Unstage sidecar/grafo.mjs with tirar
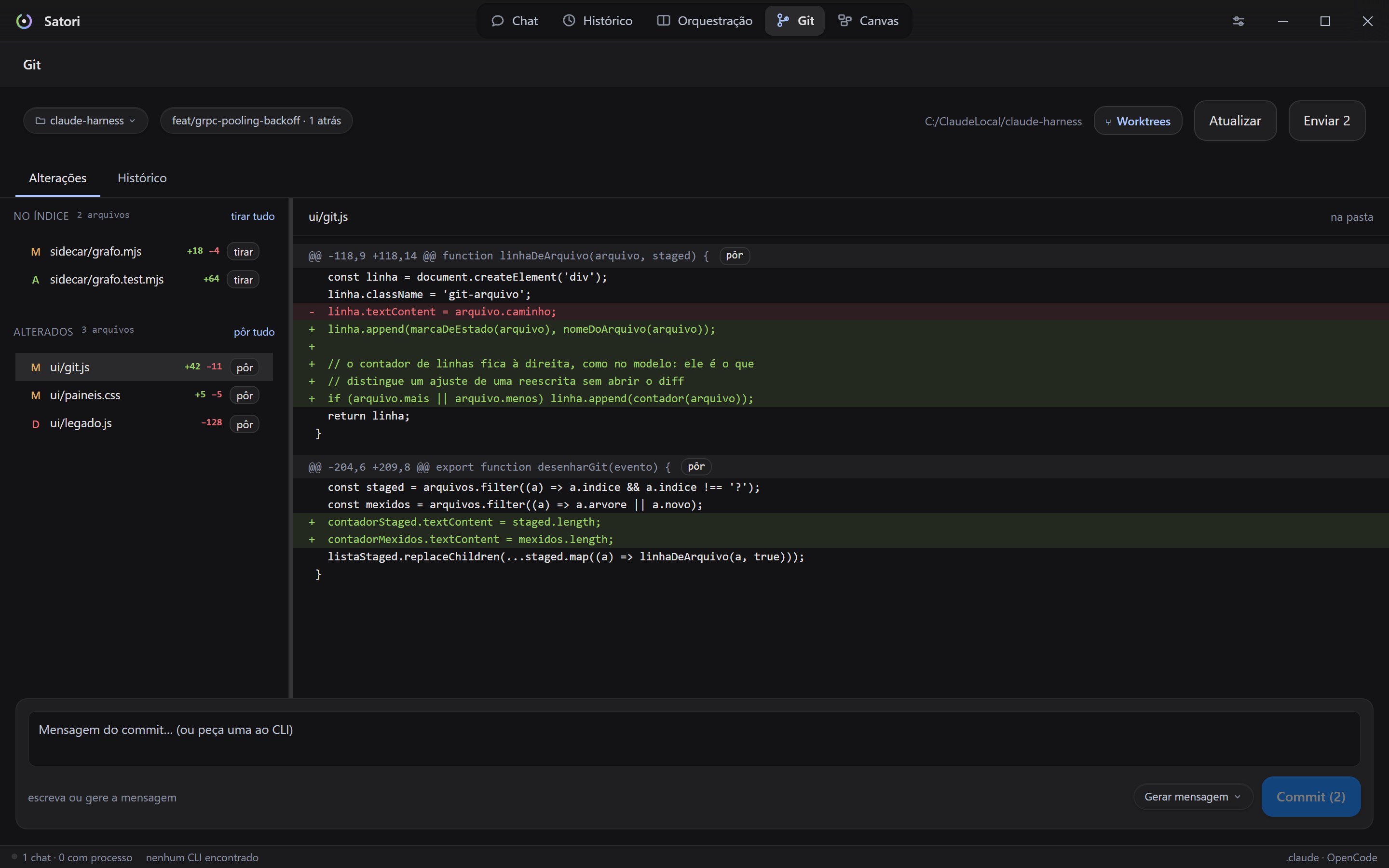Screen dimensions: 1389x868 click(x=243, y=251)
